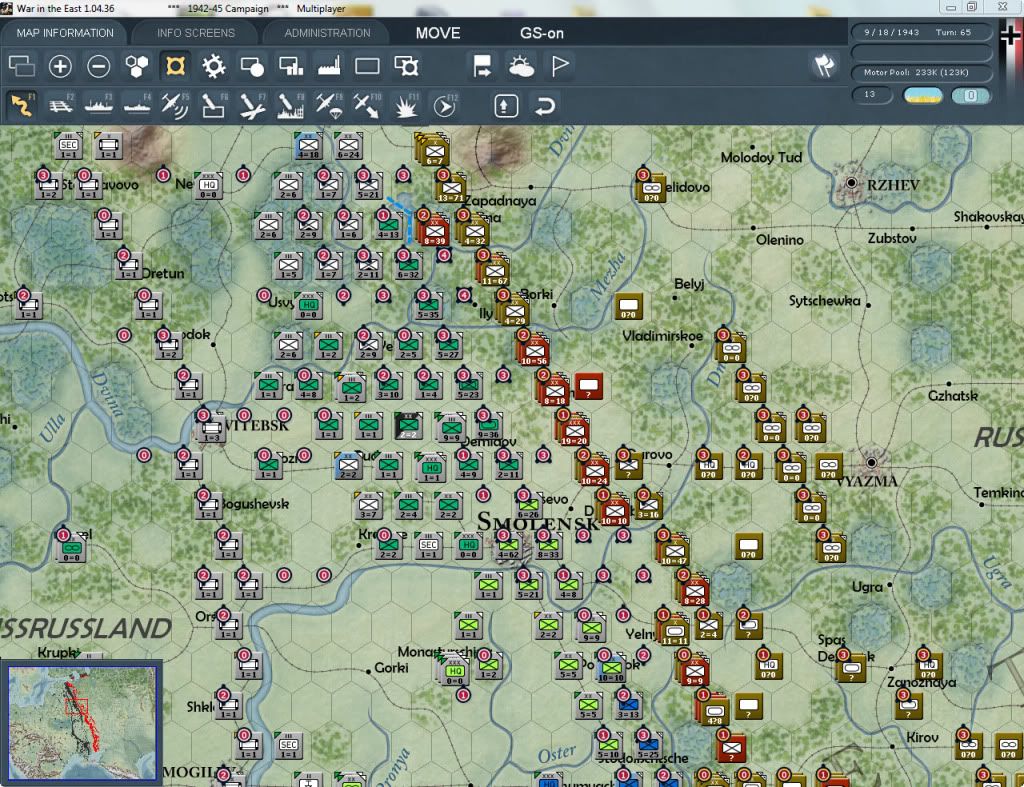Click the F11 explosion icon
The image size is (1024, 787).
click(406, 105)
